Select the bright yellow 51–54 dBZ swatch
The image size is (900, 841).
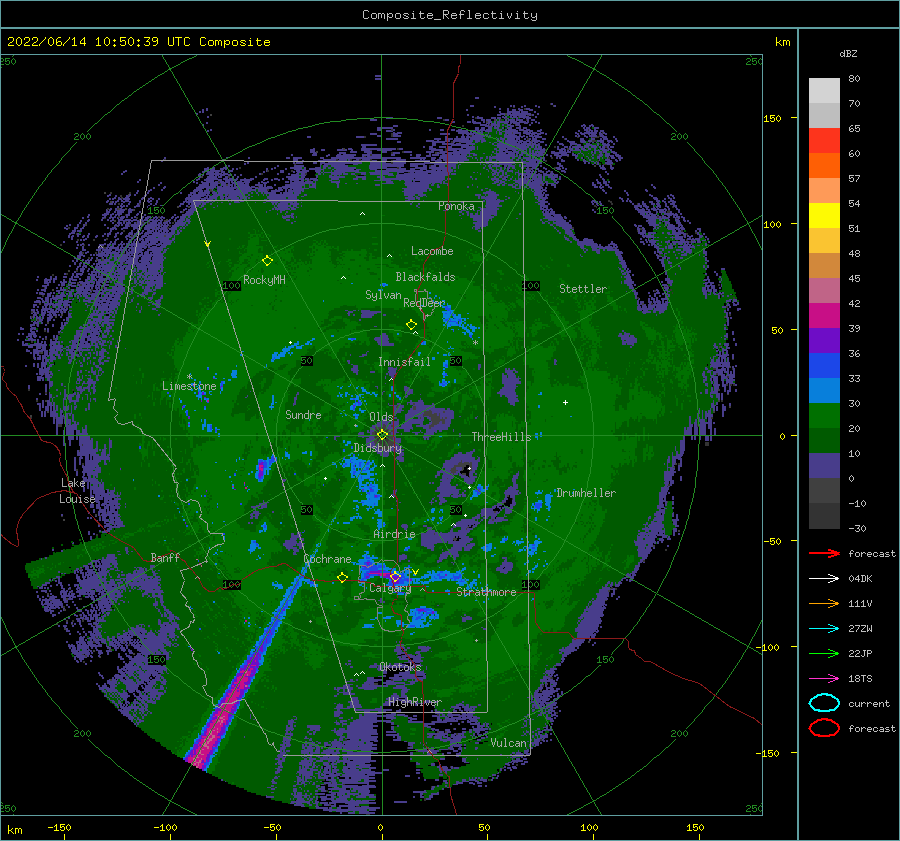coord(824,216)
